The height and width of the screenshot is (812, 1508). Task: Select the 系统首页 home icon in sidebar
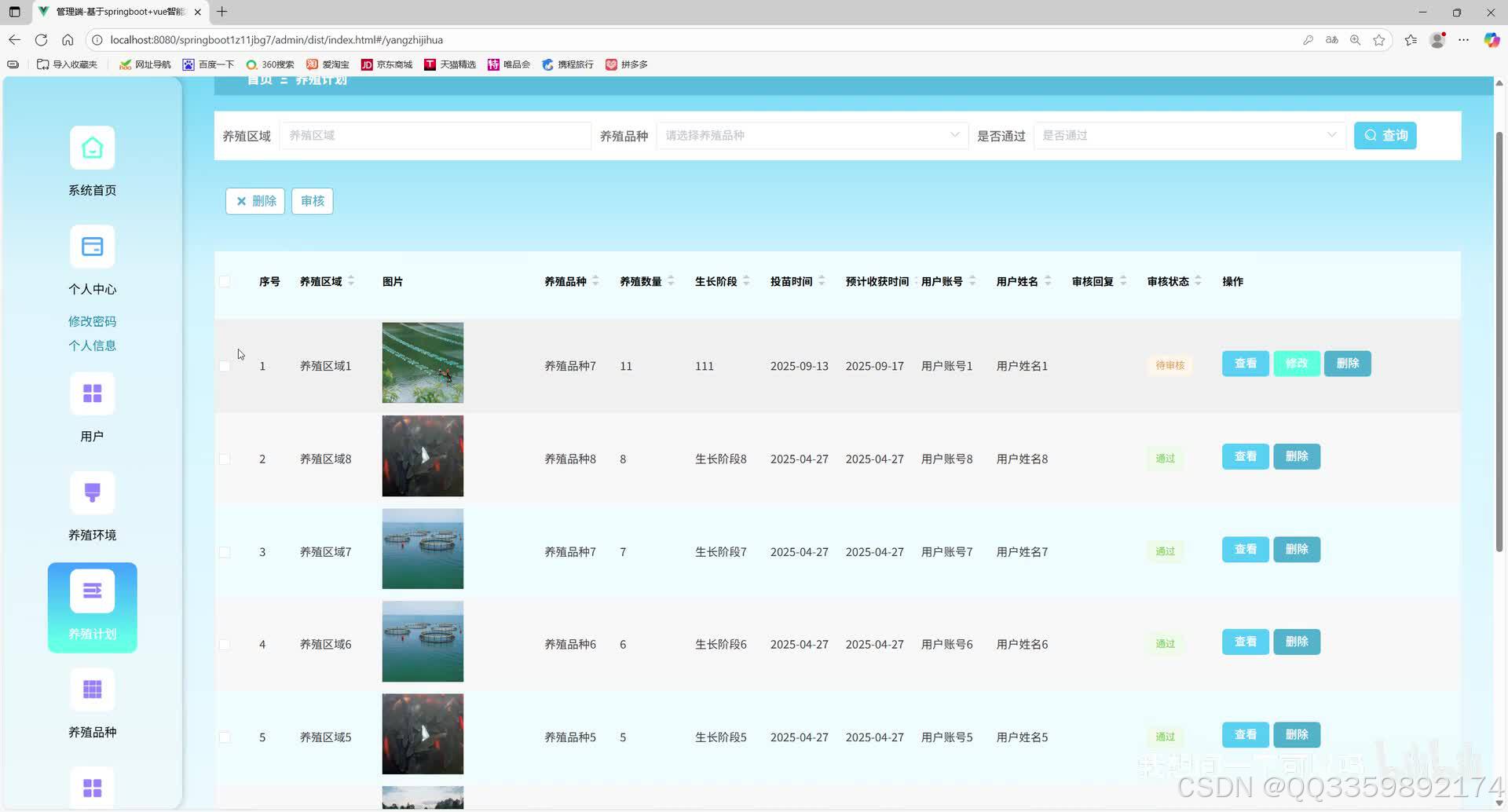click(x=92, y=147)
